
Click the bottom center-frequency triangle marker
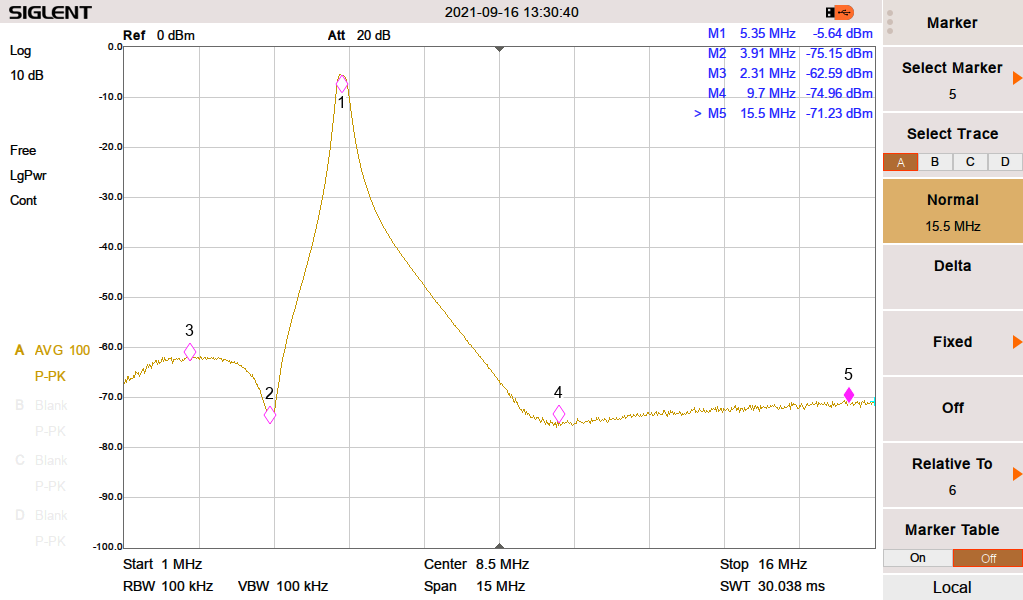click(499, 545)
